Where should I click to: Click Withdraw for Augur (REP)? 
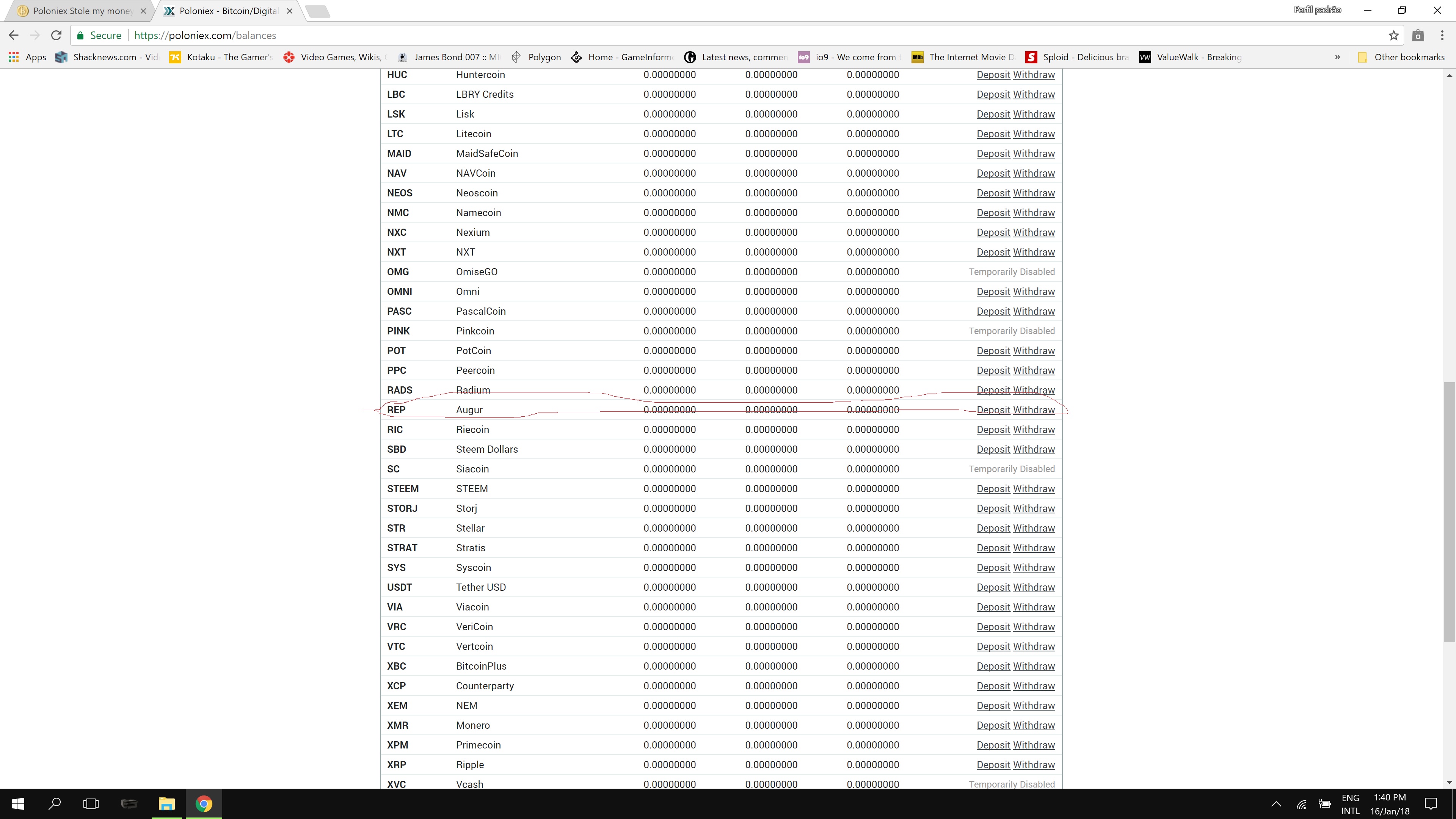point(1034,410)
